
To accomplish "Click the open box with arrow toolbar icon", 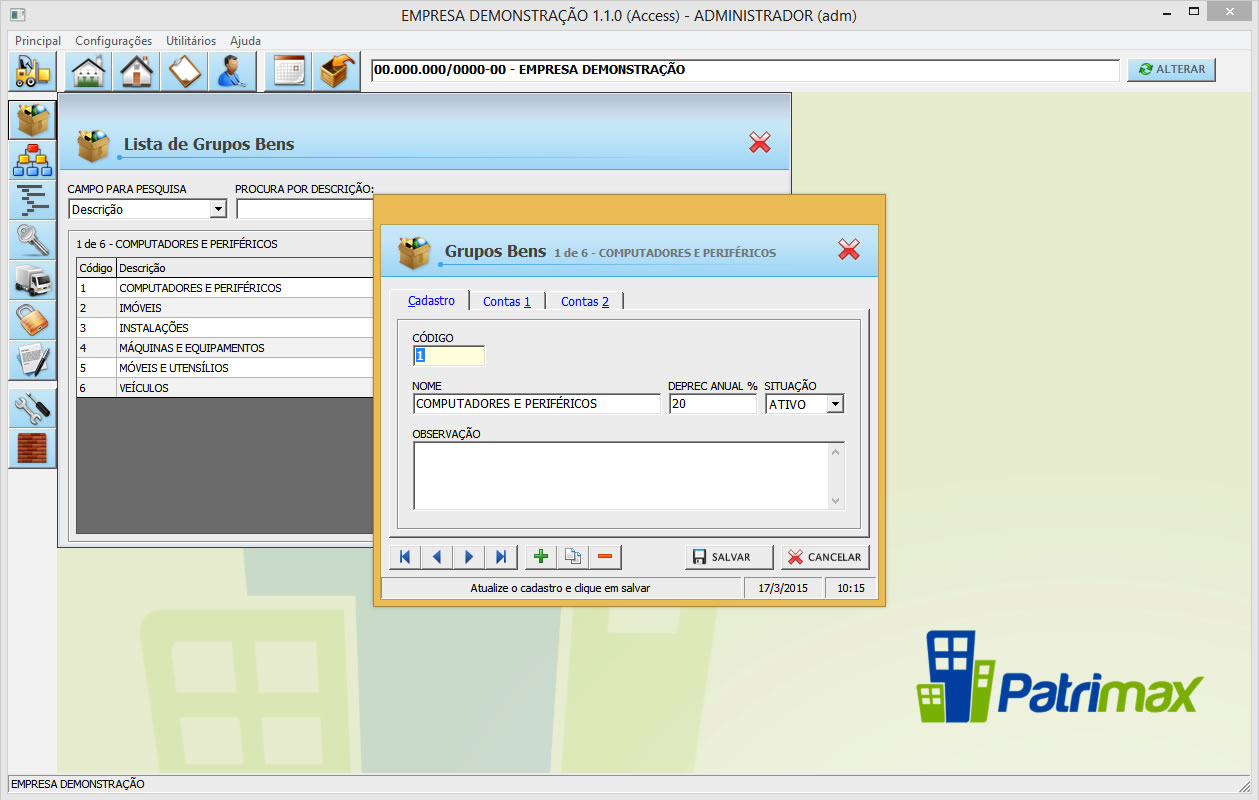I will tap(337, 72).
